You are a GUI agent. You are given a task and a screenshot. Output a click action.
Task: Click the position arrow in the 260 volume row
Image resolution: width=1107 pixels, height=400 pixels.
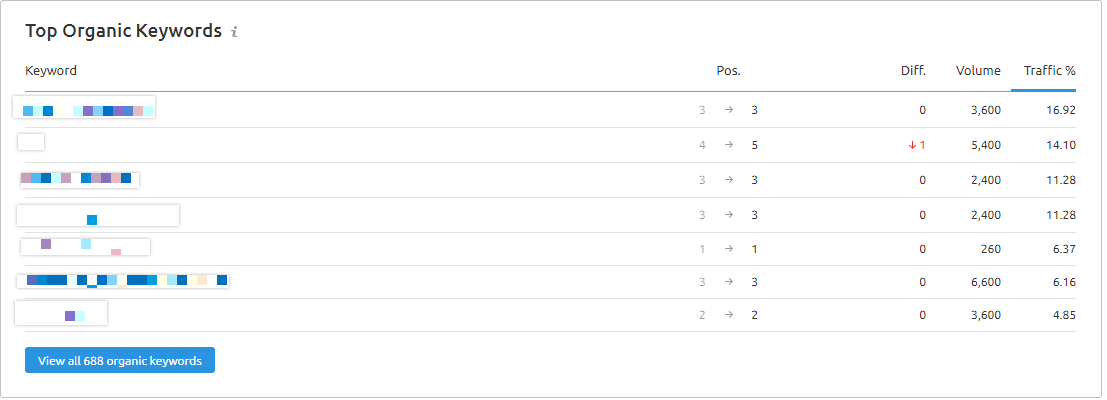pos(729,248)
